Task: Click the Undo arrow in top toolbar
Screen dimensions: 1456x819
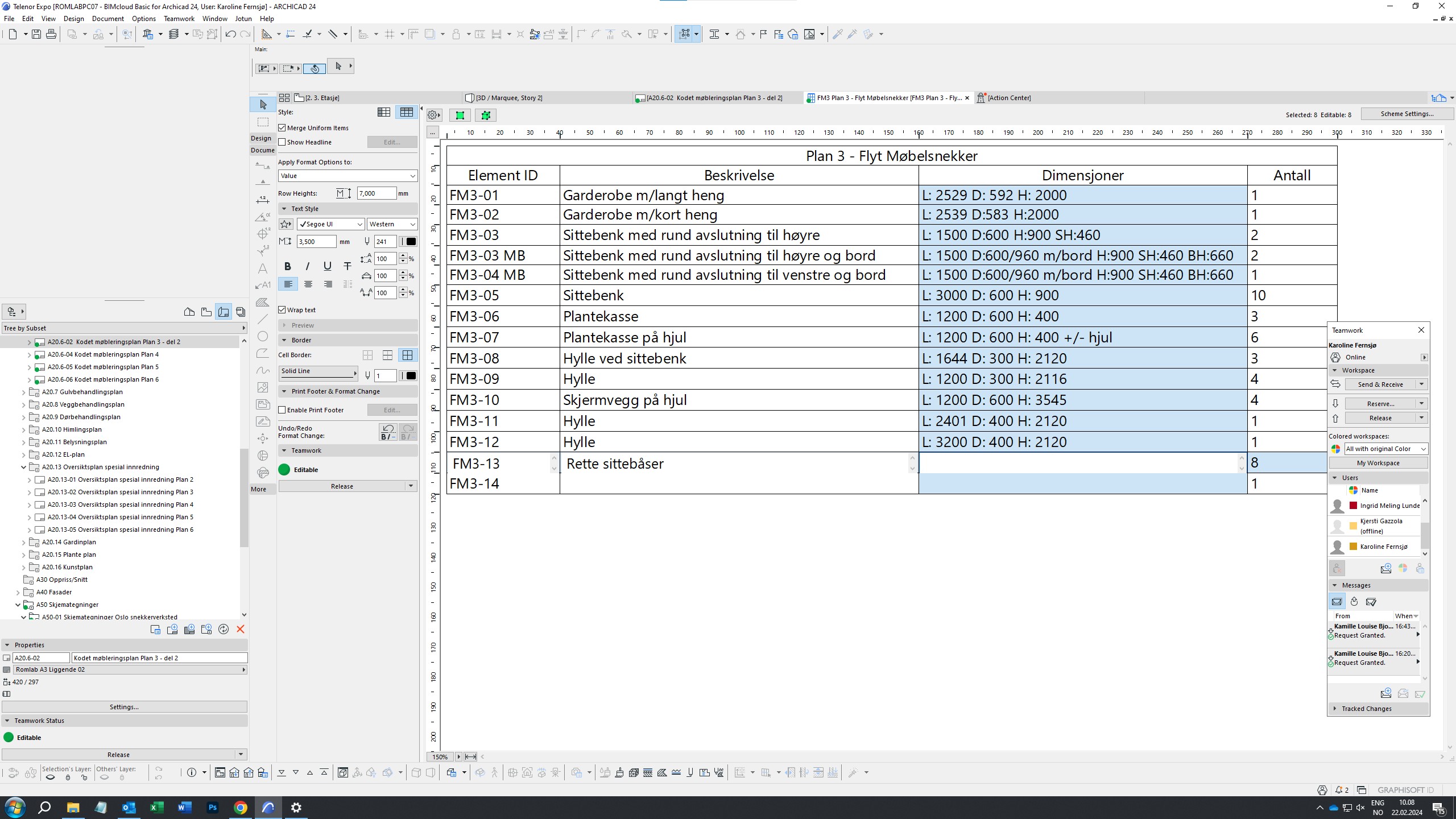Action: (230, 34)
